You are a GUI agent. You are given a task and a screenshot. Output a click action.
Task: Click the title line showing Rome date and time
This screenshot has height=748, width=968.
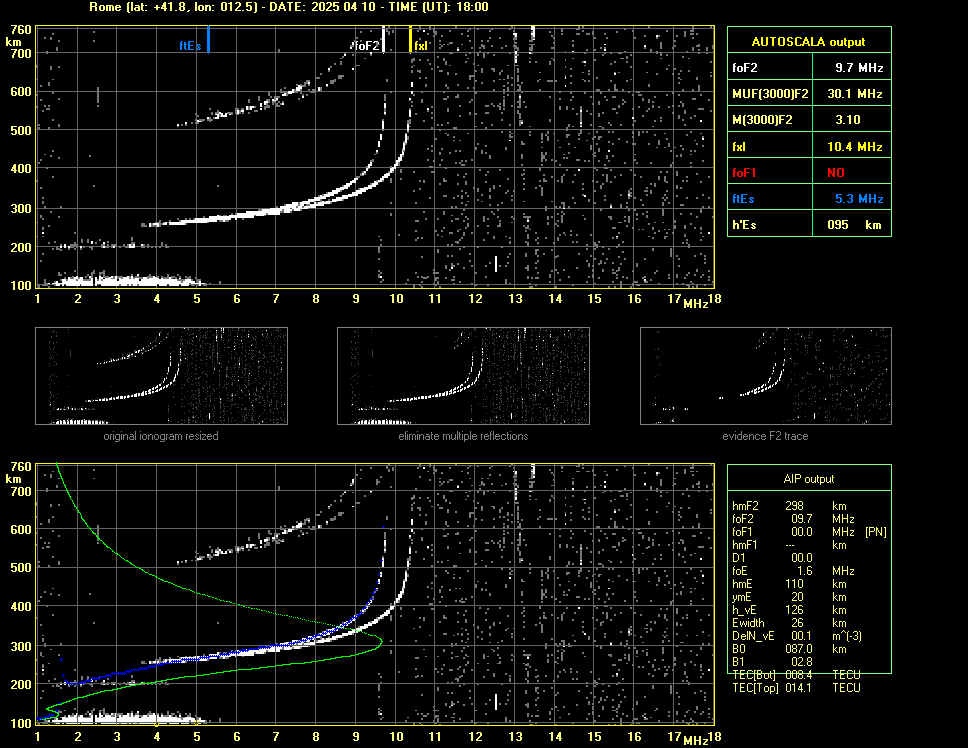[289, 7]
